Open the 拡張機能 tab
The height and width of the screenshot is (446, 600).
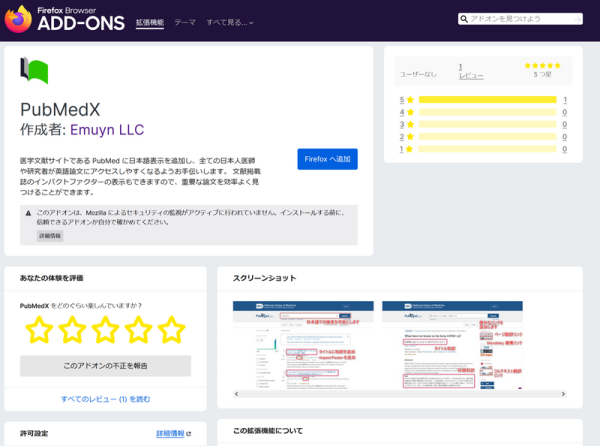150,23
